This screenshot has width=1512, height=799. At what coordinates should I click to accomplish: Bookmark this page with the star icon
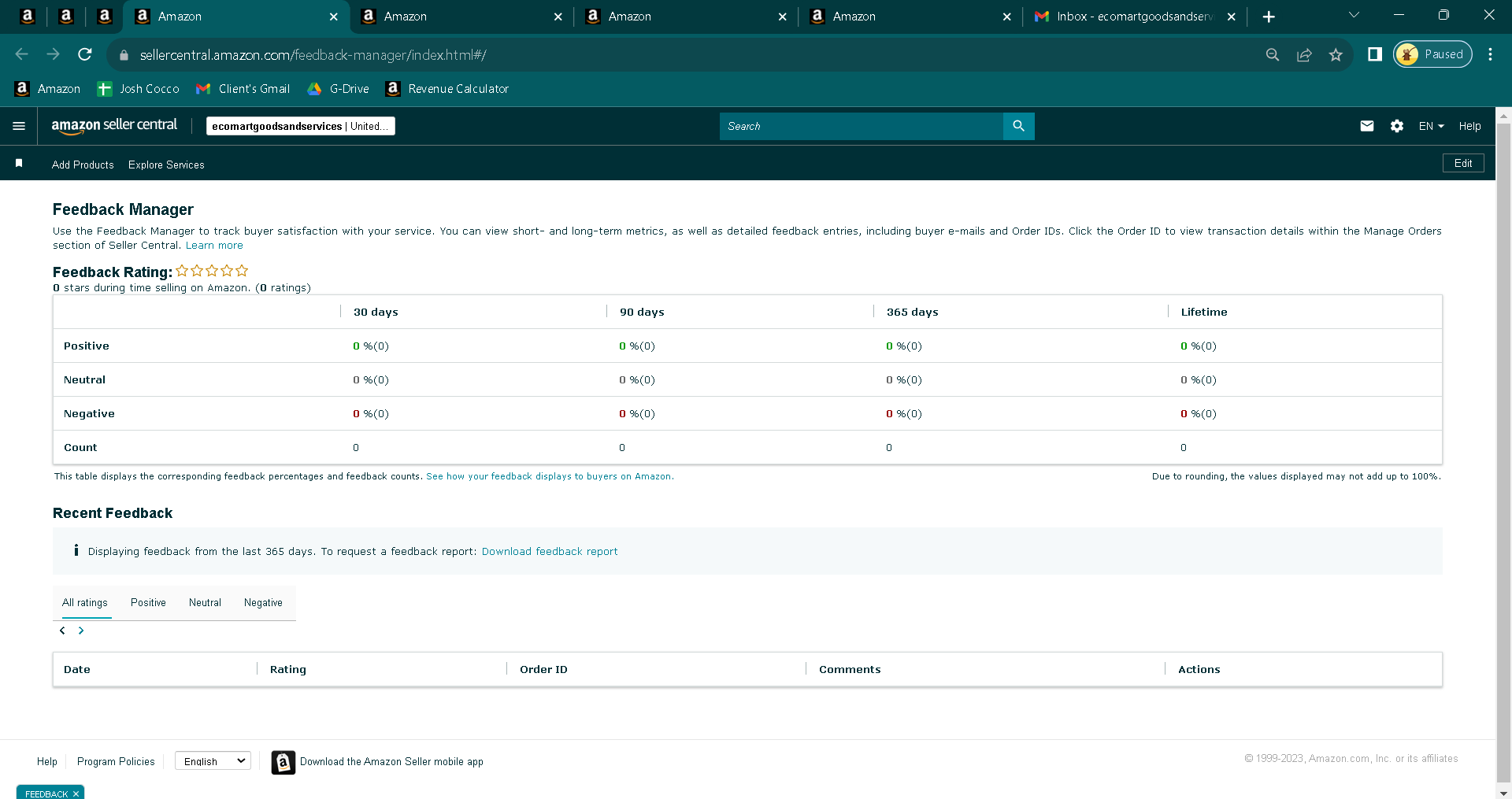(x=1336, y=54)
